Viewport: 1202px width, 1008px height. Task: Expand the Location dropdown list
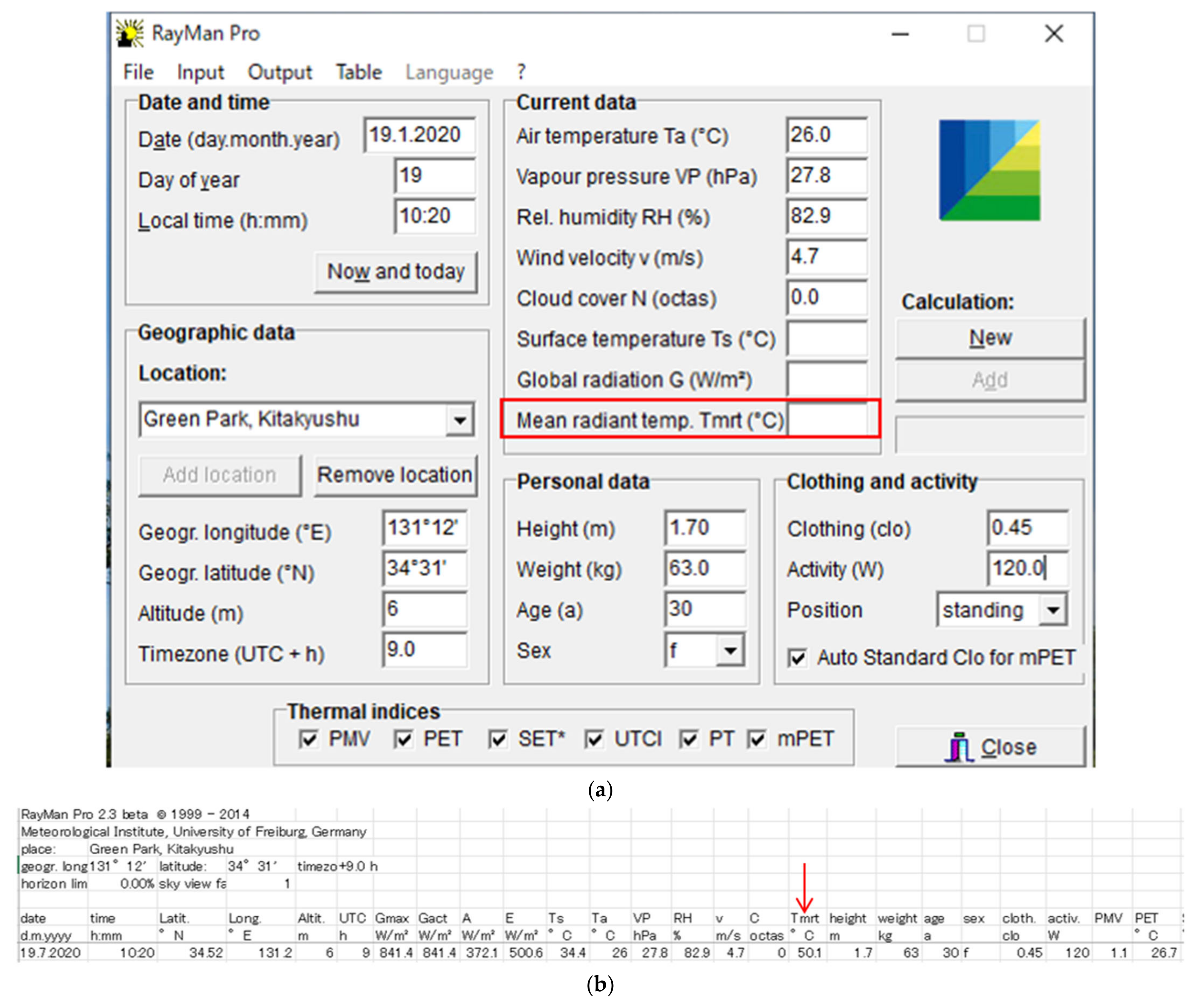460,420
